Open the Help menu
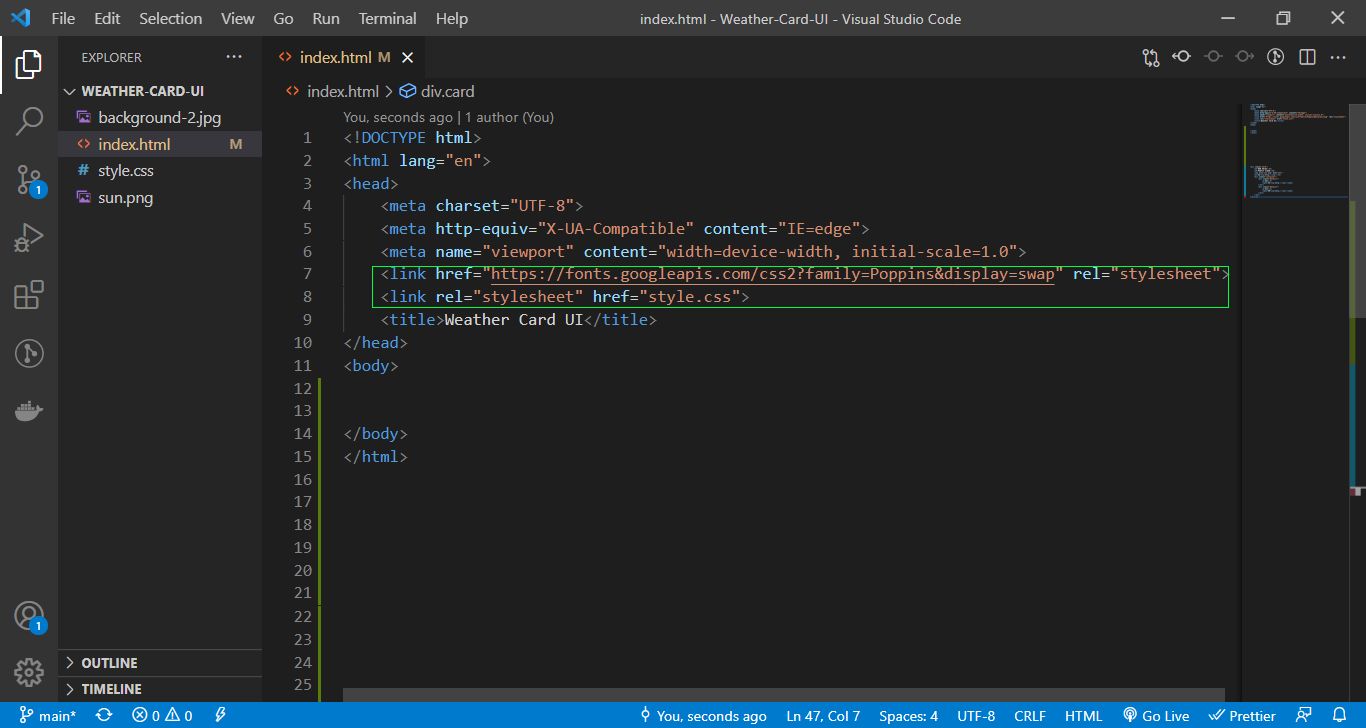The image size is (1366, 728). click(452, 18)
